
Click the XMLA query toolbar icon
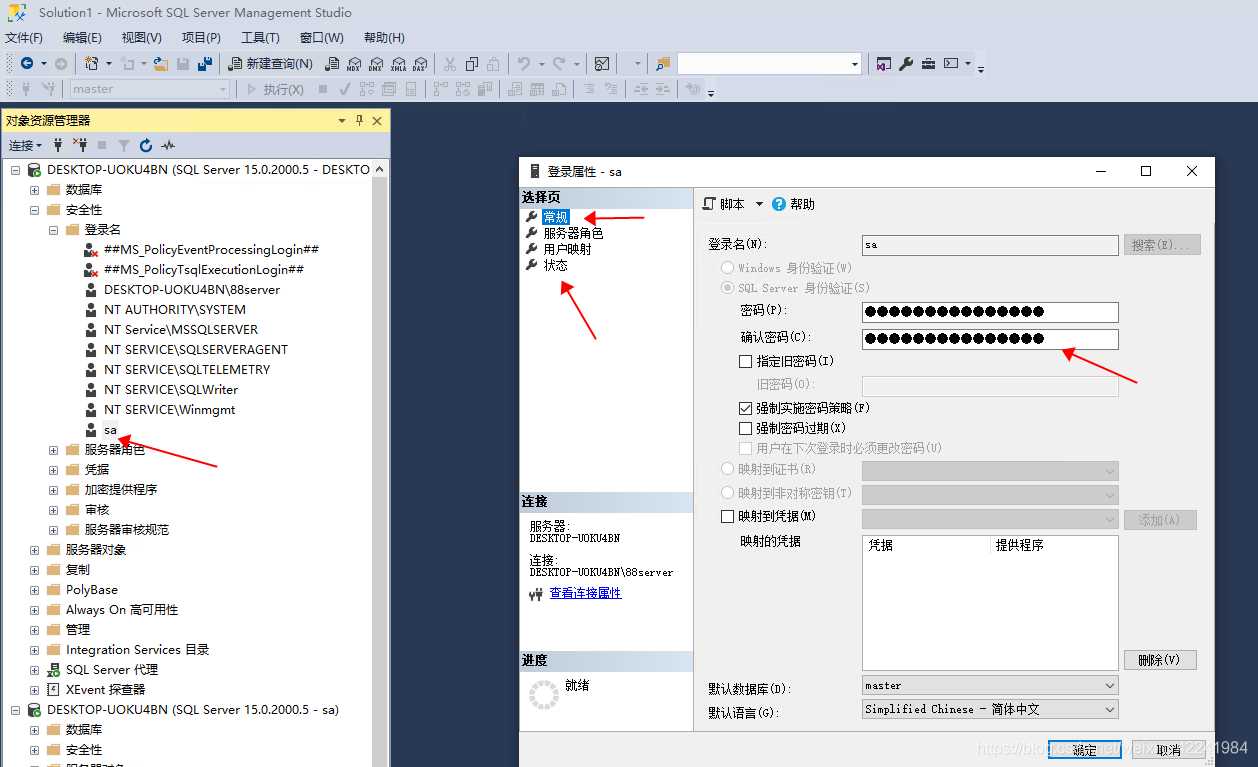click(398, 63)
